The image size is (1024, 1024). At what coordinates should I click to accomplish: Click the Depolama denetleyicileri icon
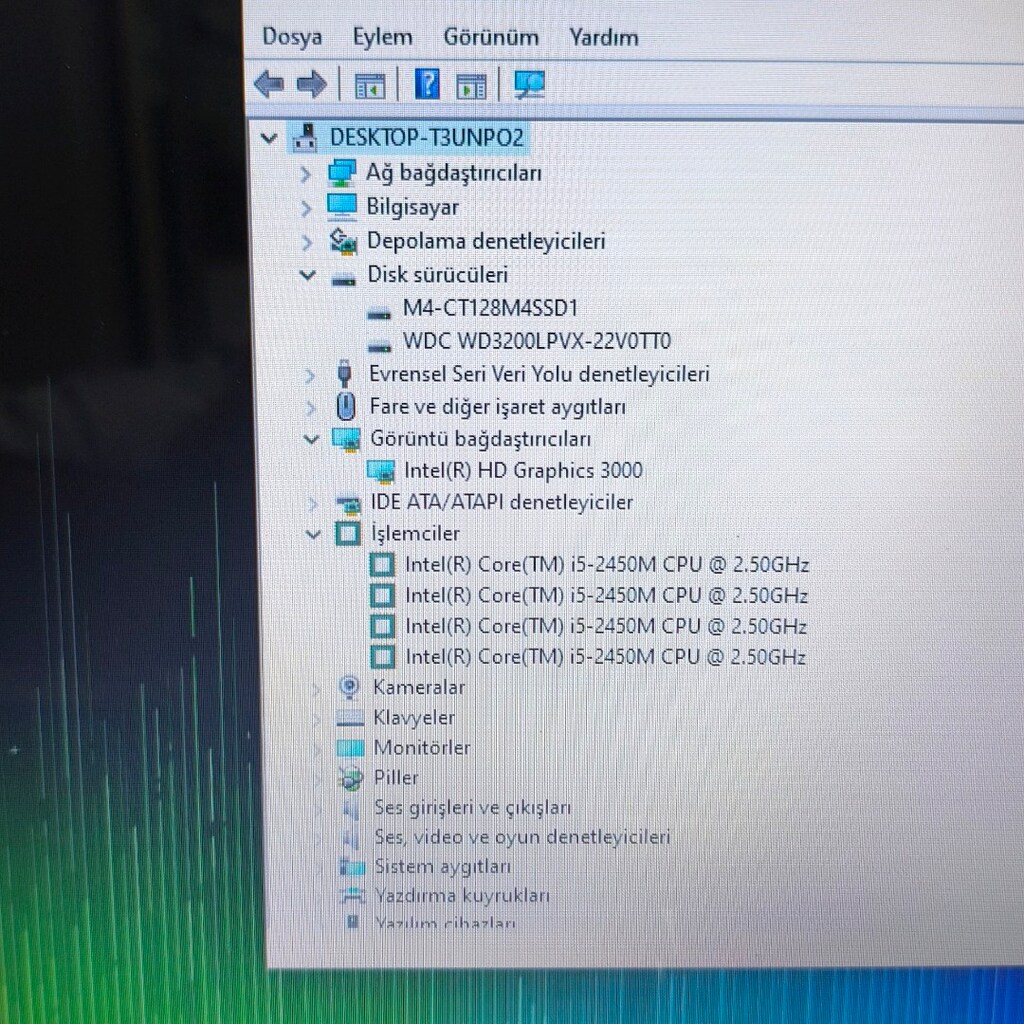coord(344,241)
